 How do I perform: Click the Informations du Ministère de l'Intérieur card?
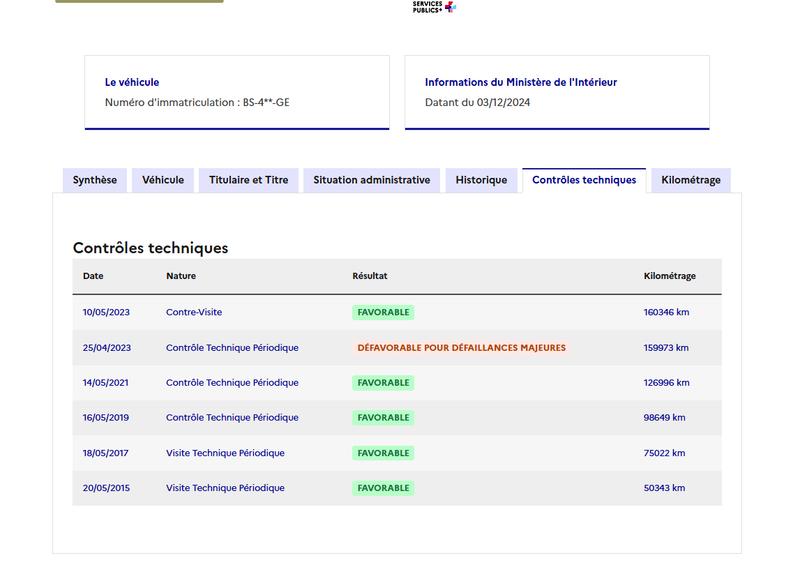[557, 92]
